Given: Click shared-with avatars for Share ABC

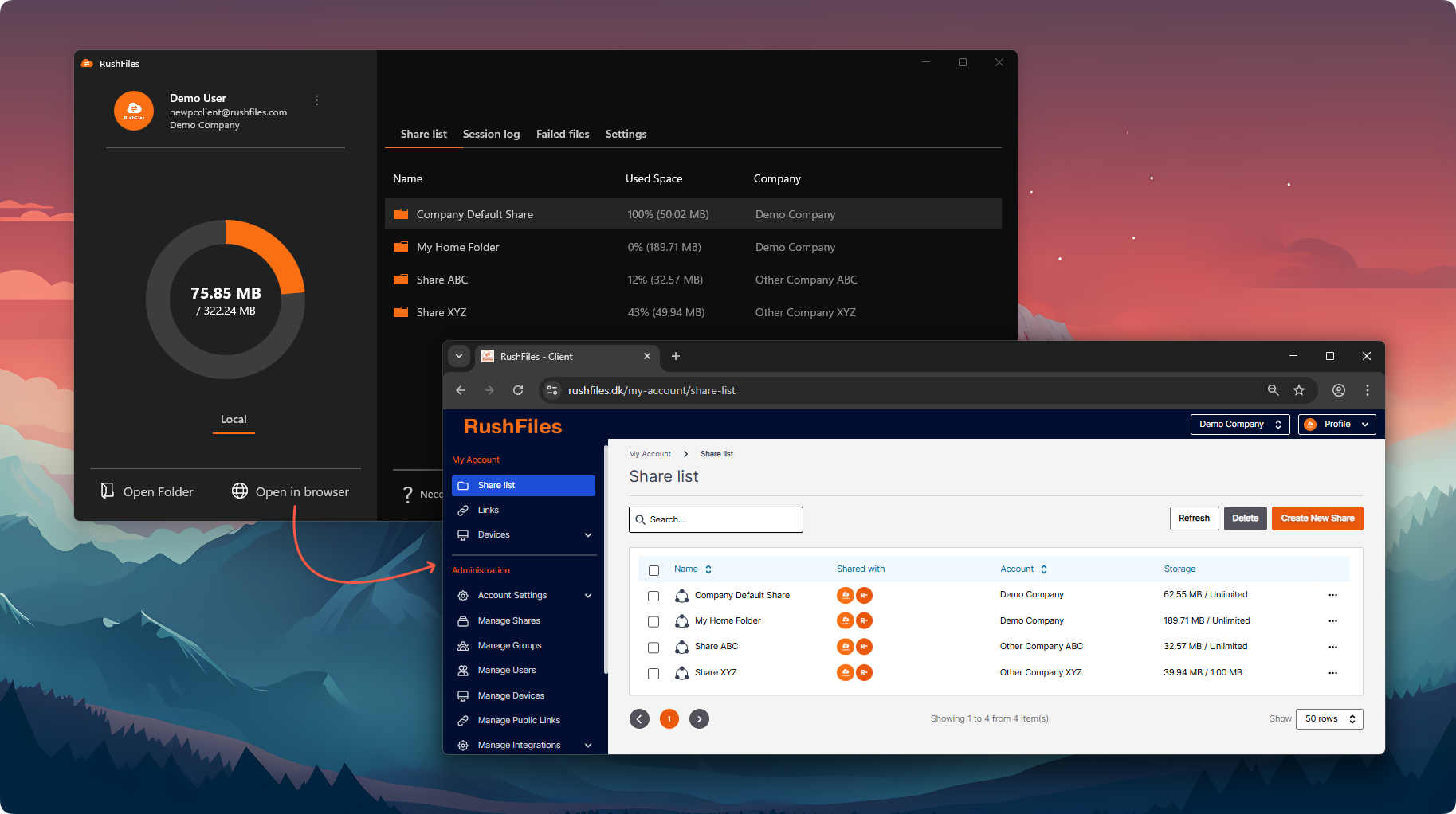Looking at the screenshot, I should [854, 647].
